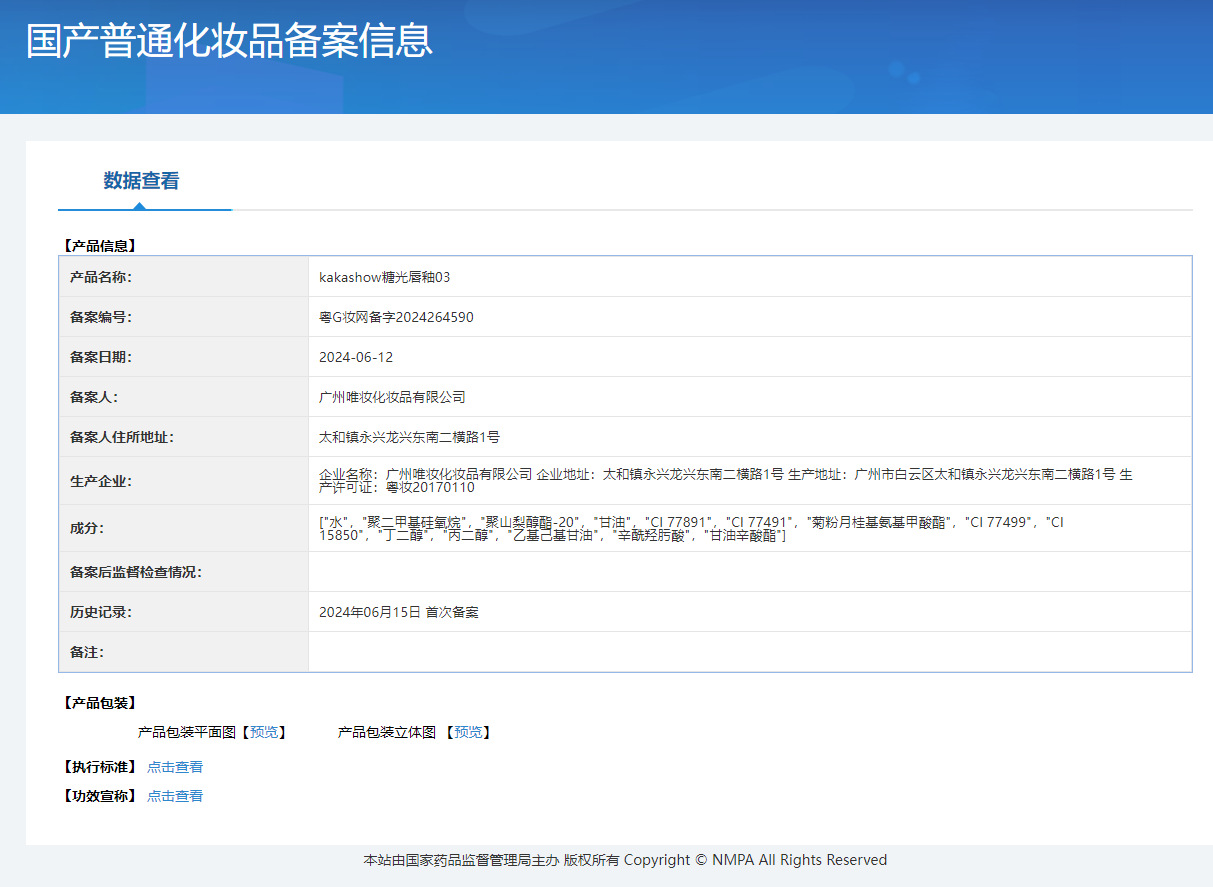
Task: Click the 备案编号 row label
Action: click(x=100, y=317)
